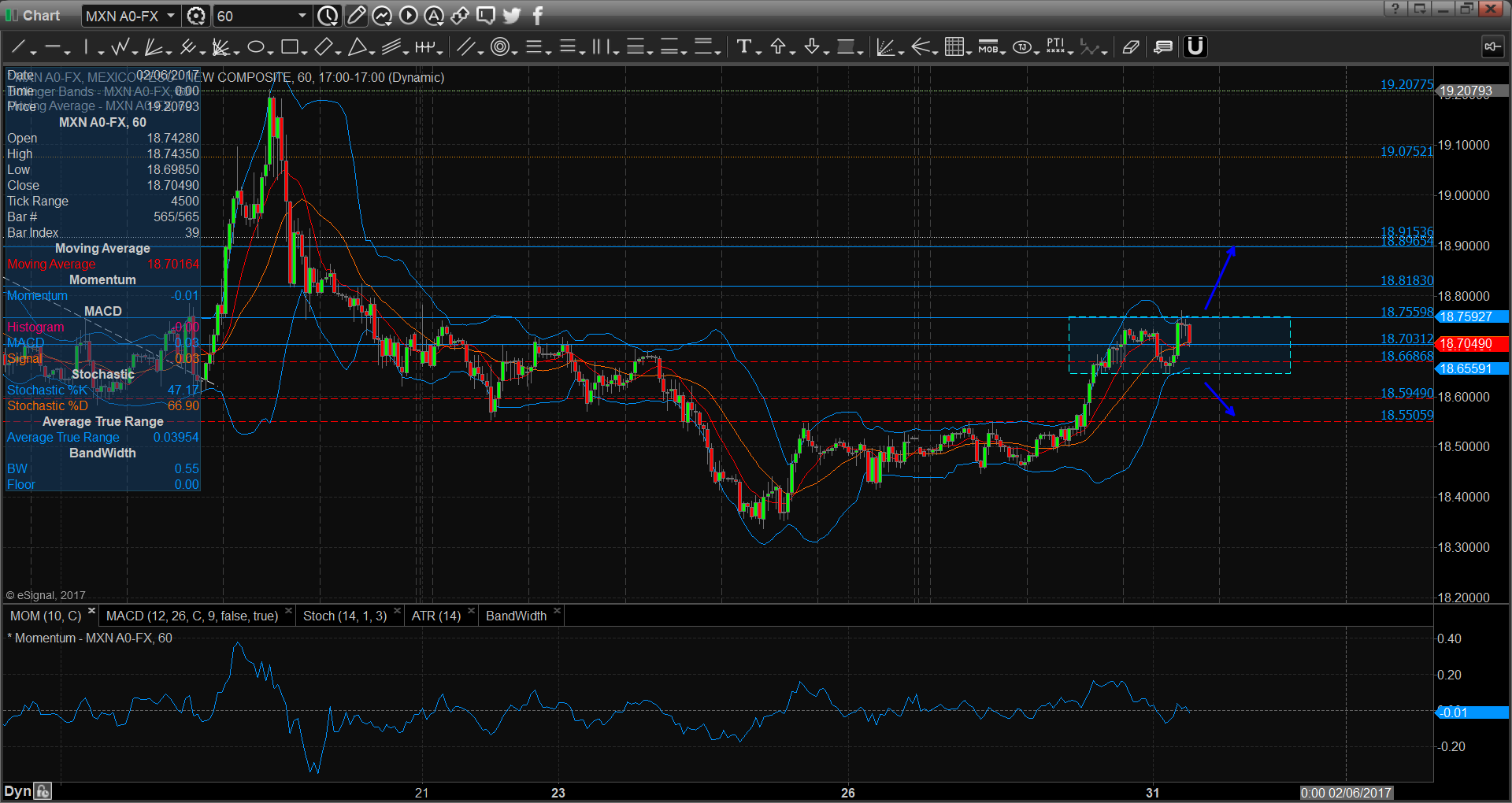Open the comment speech bubble icon
Viewport: 1512px width, 803px height.
coord(486,16)
